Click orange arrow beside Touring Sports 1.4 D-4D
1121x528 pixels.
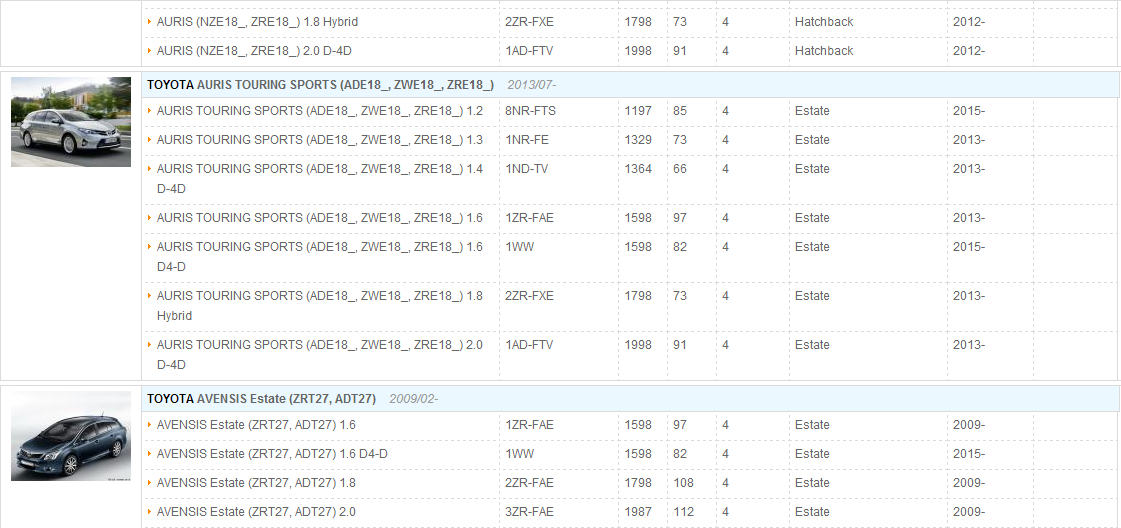pyautogui.click(x=149, y=169)
